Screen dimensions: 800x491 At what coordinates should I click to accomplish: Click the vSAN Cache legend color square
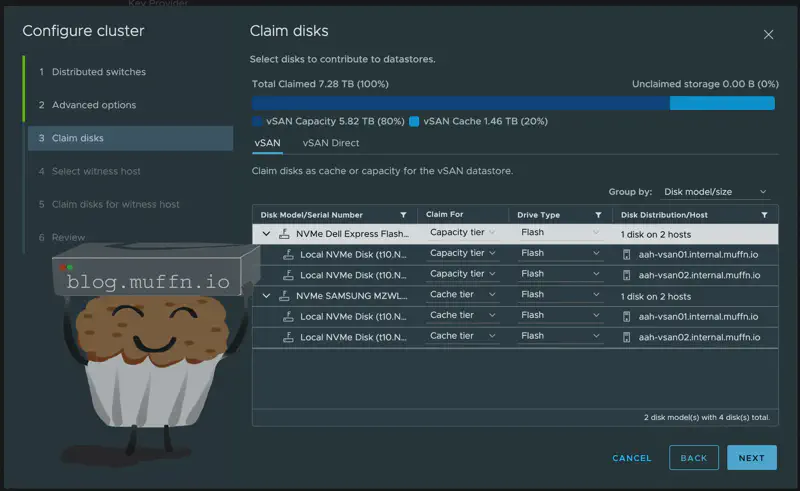pyautogui.click(x=414, y=122)
